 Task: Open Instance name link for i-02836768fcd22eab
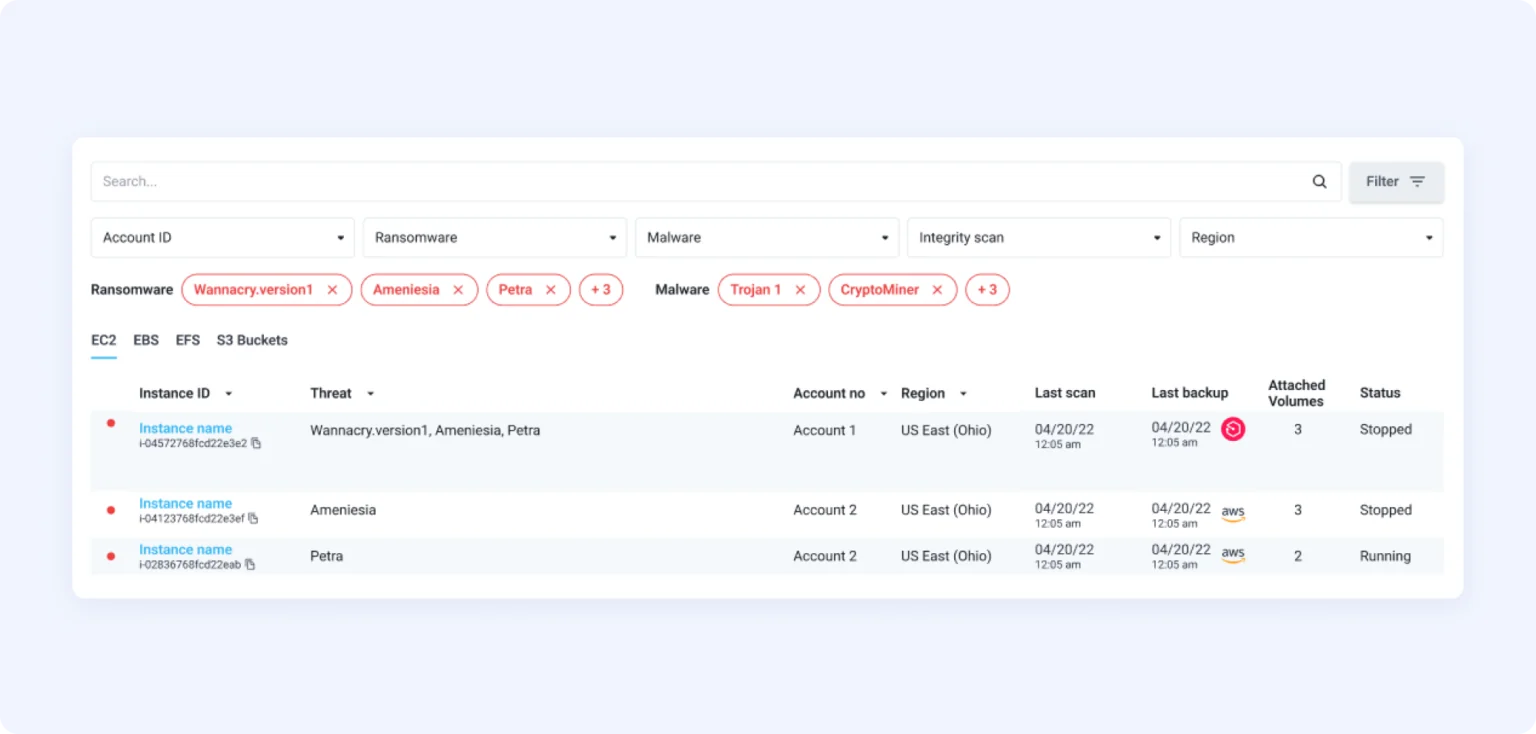(x=185, y=549)
